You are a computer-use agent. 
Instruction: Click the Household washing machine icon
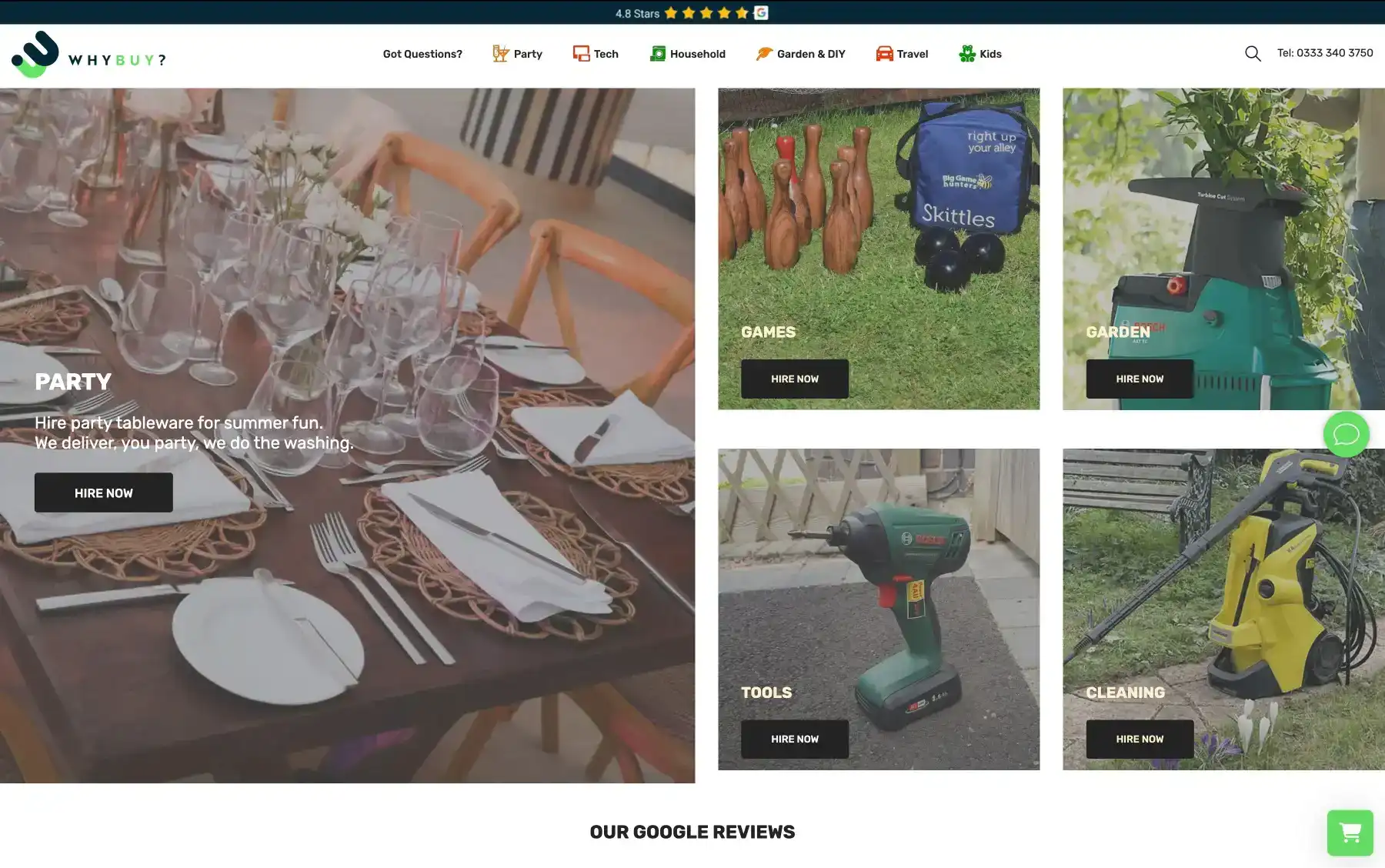coord(658,53)
